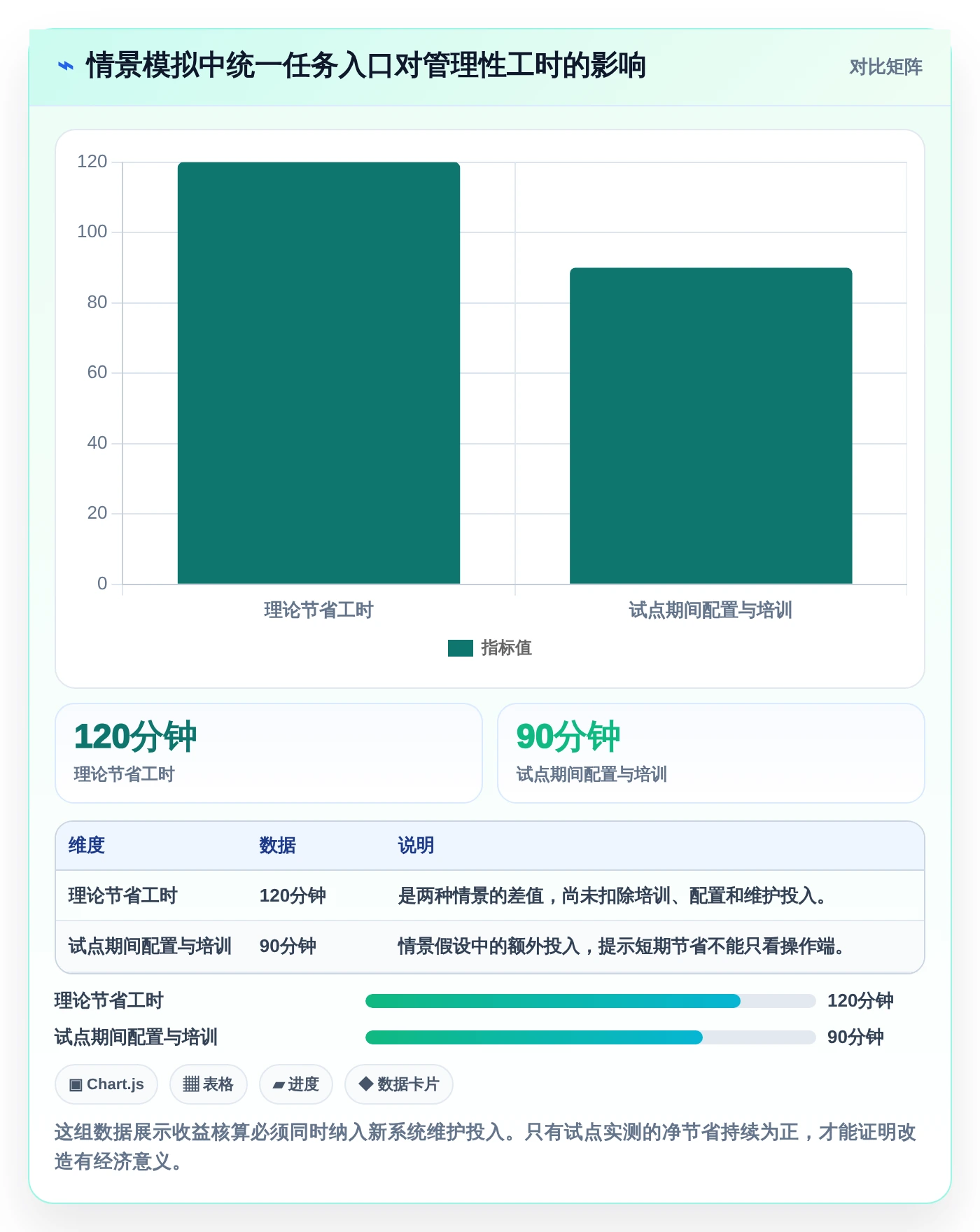980x1232 pixels.
Task: Click the 理论节省工时 progress row label
Action: [x=108, y=1001]
